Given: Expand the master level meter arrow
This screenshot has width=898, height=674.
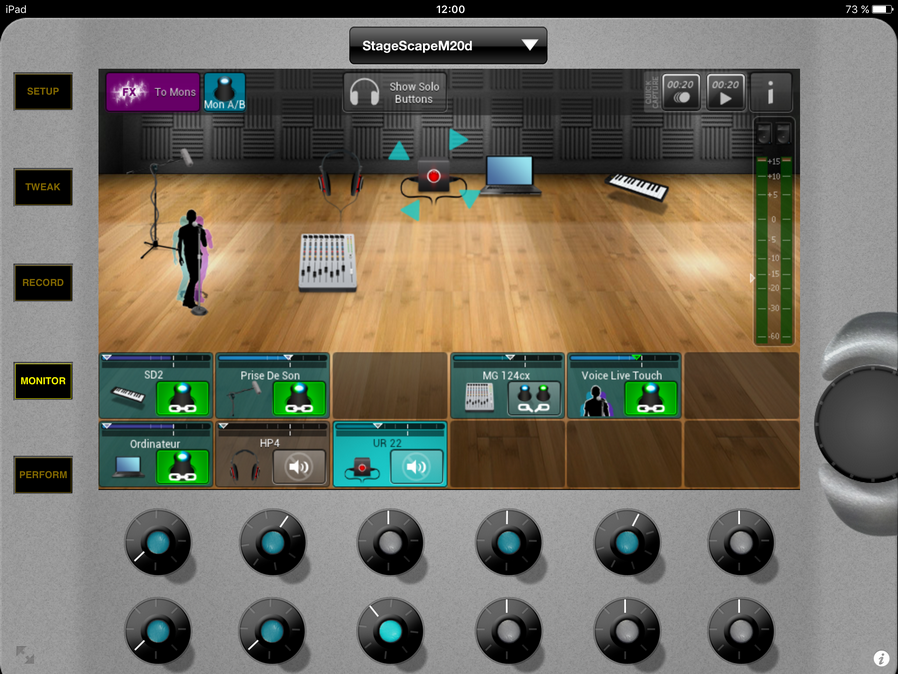Looking at the screenshot, I should point(753,278).
